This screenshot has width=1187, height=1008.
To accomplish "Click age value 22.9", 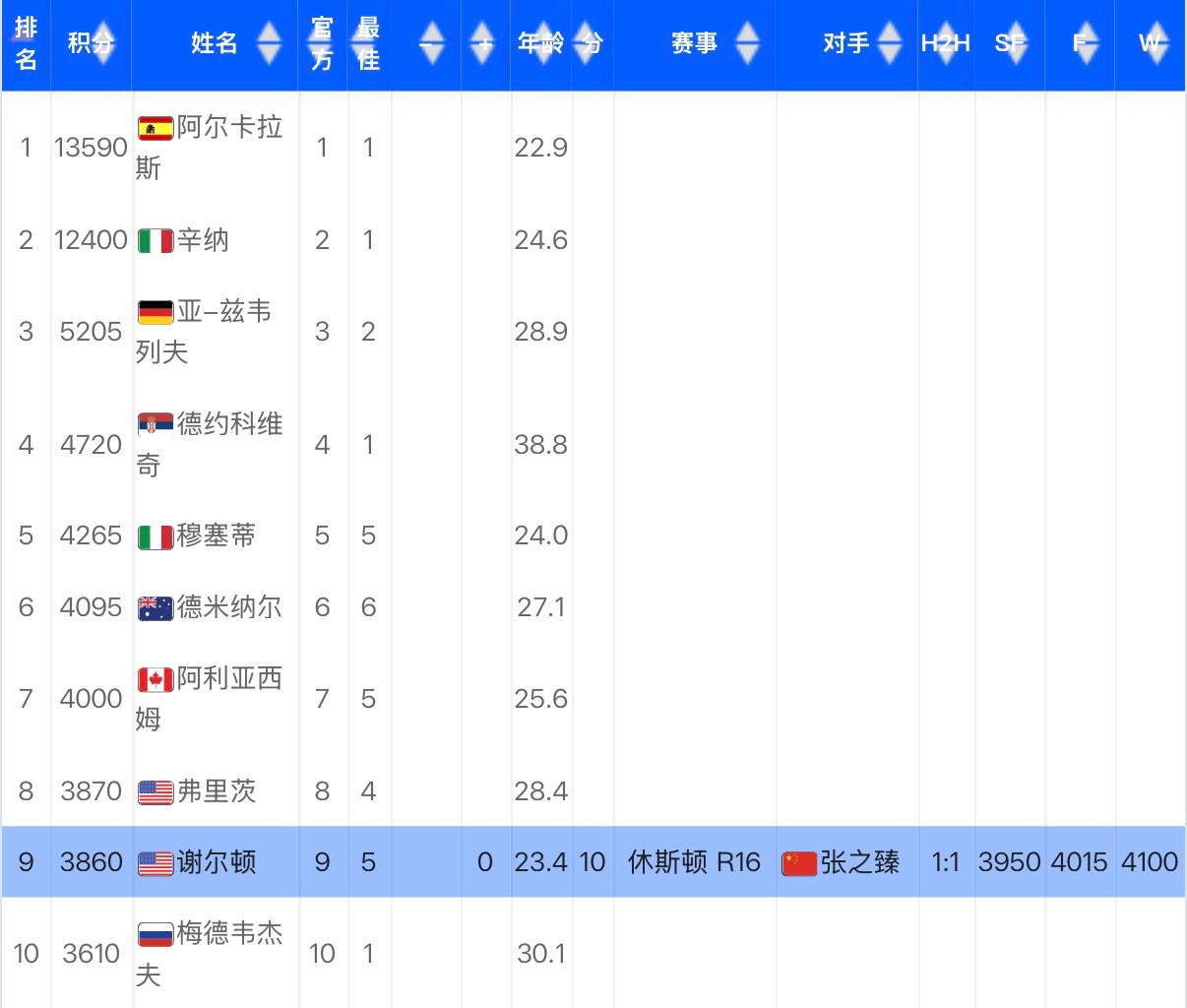I will [x=541, y=148].
